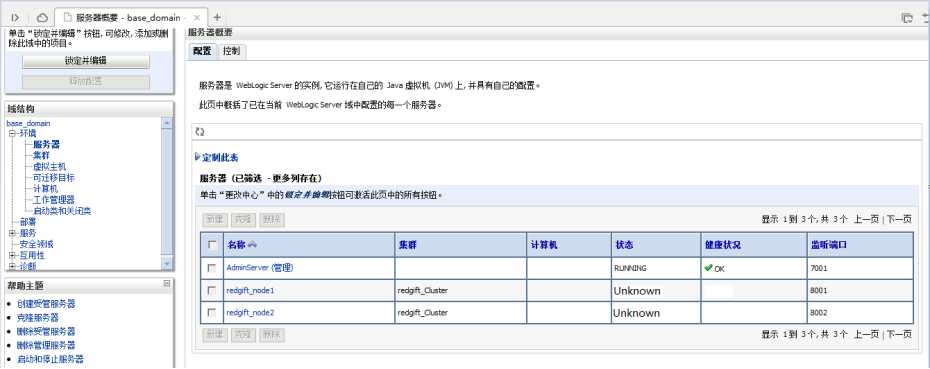
Task: Click 克隆 button below the servers table
Action: (x=243, y=335)
